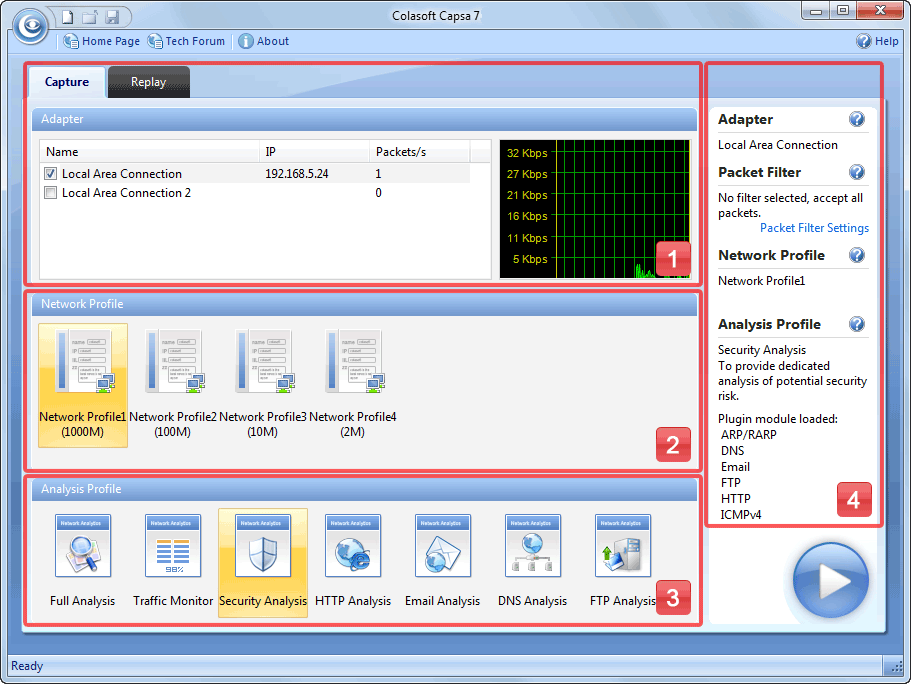Click ICMPv4 in the plugin module list

point(741,515)
